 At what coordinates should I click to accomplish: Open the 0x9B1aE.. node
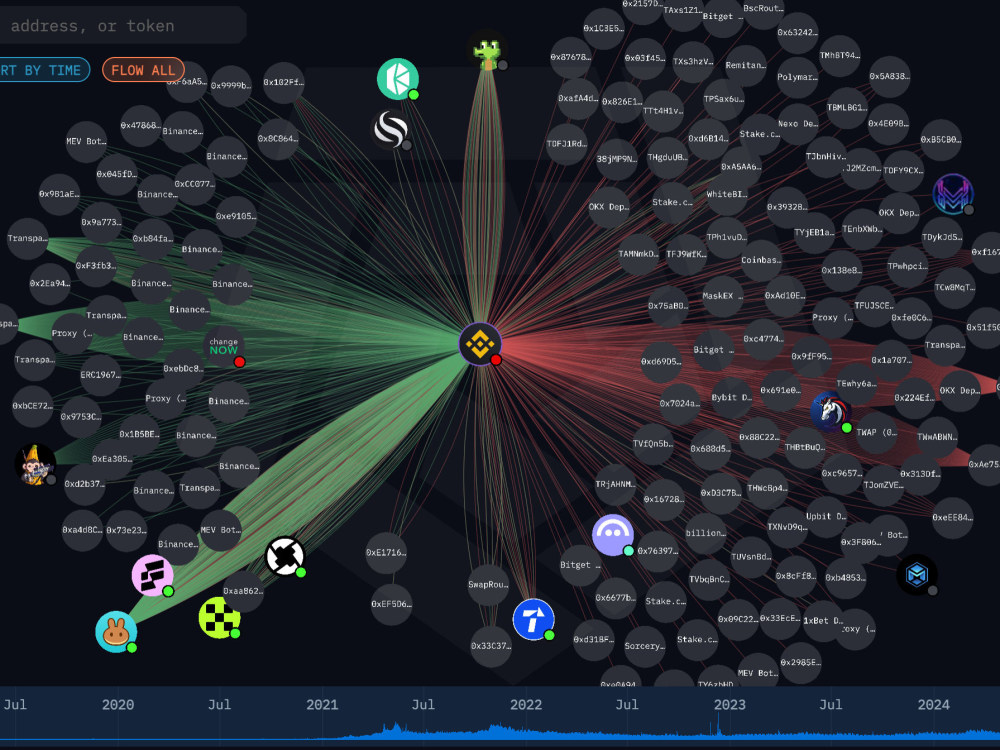[59, 194]
